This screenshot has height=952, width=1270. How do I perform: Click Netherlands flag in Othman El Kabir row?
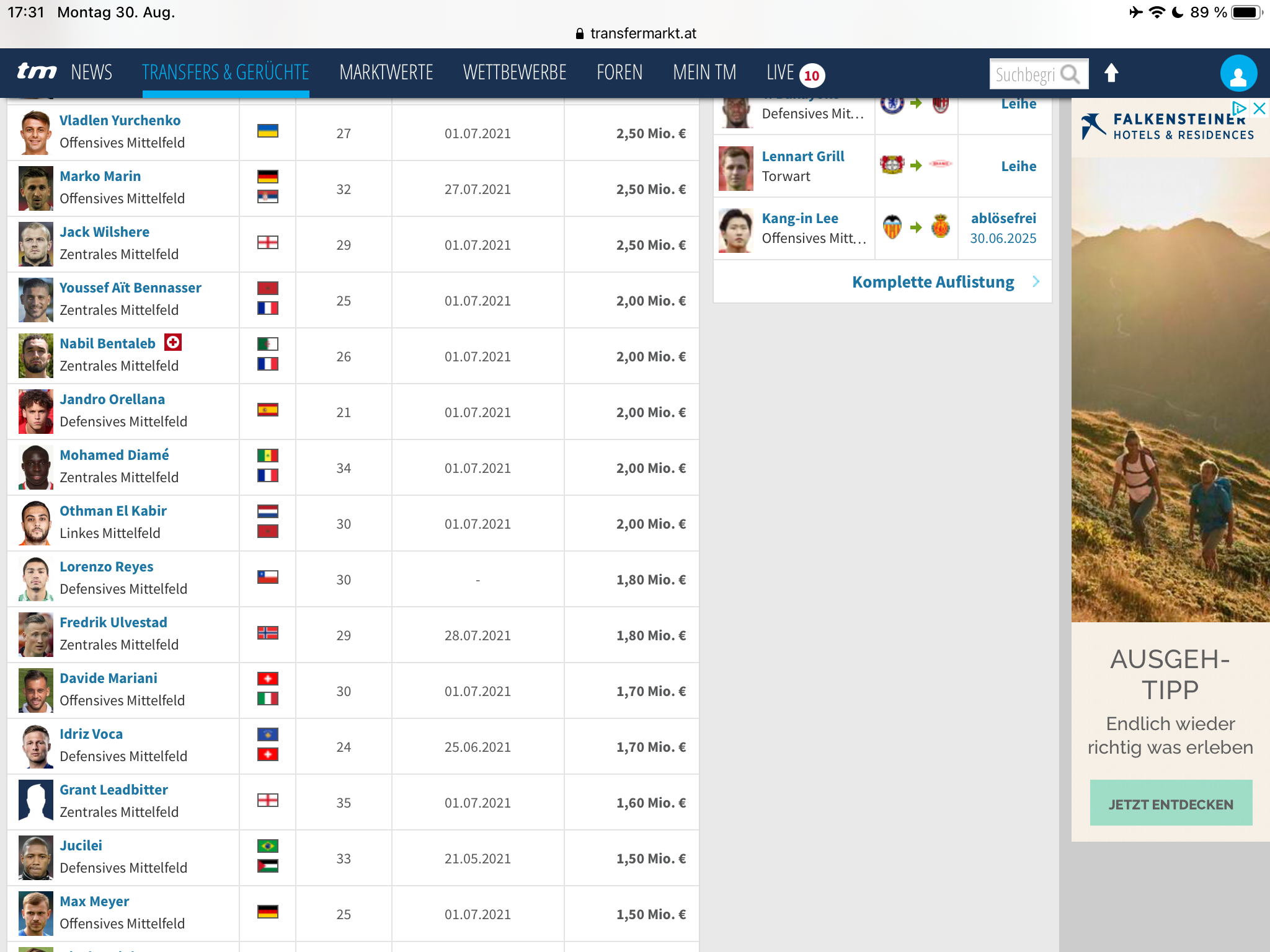coord(268,511)
